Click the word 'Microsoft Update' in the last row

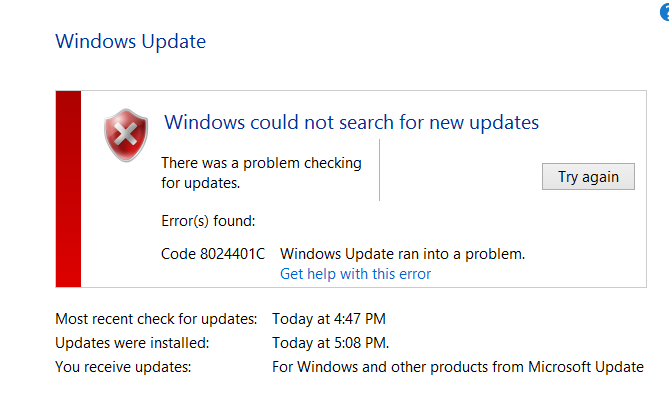coord(586,367)
